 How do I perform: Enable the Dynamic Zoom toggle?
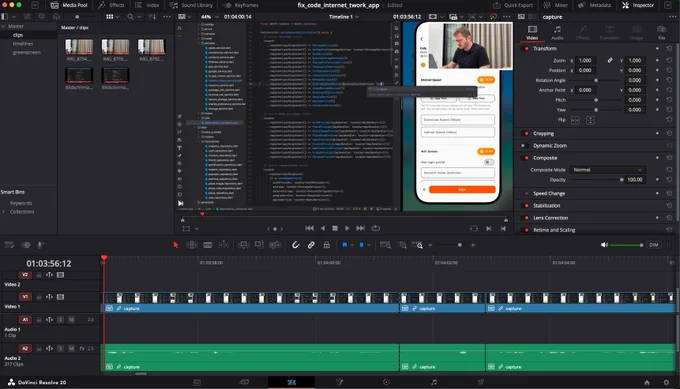tap(524, 146)
